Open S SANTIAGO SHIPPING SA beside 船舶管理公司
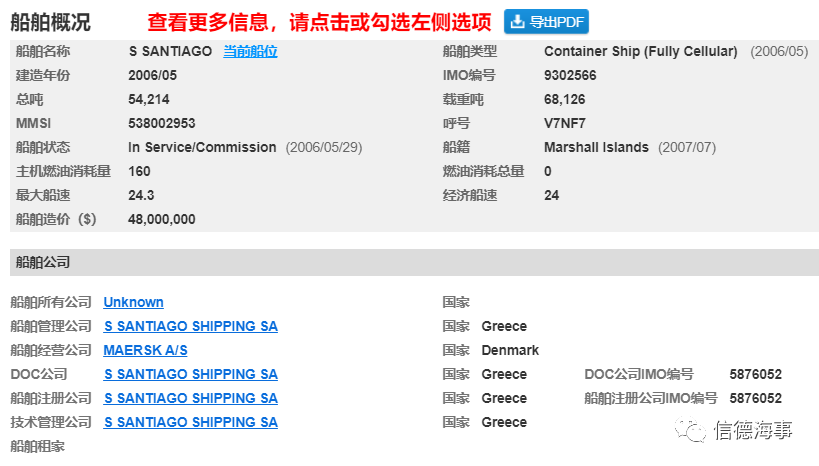819x466 pixels. pyautogui.click(x=191, y=326)
